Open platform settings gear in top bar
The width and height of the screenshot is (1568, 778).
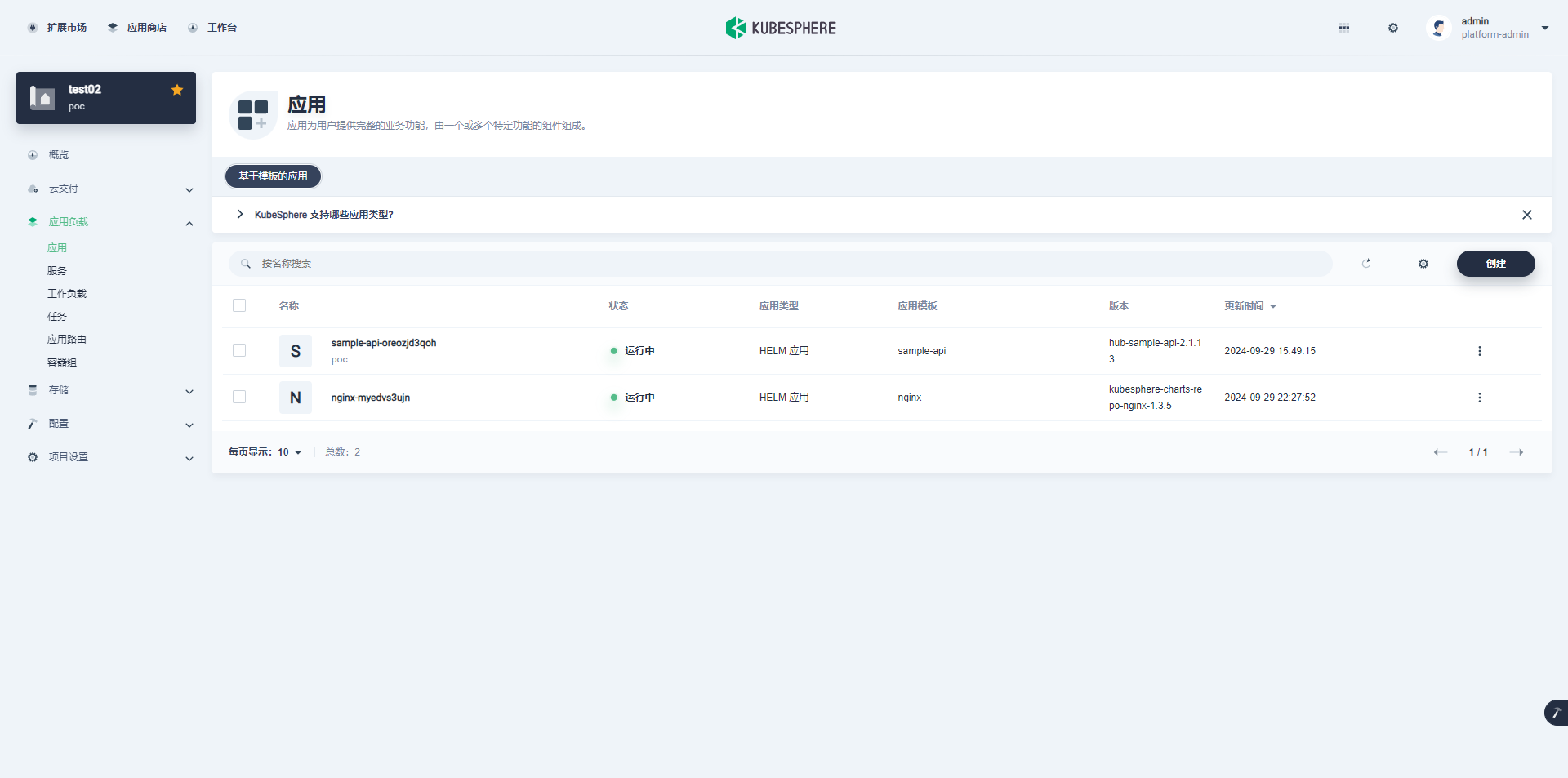point(1393,28)
